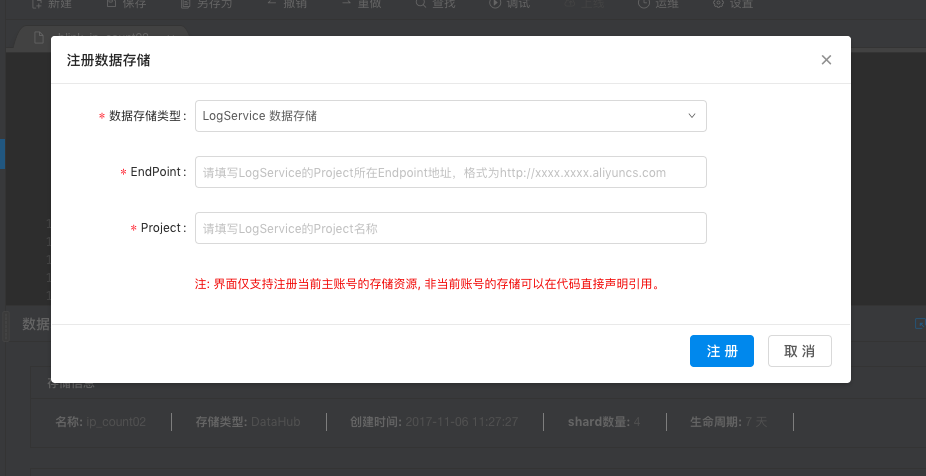The image size is (926, 476).
Task: Click the chevron arrow of 数据存储类型 combo box
Action: [692, 116]
